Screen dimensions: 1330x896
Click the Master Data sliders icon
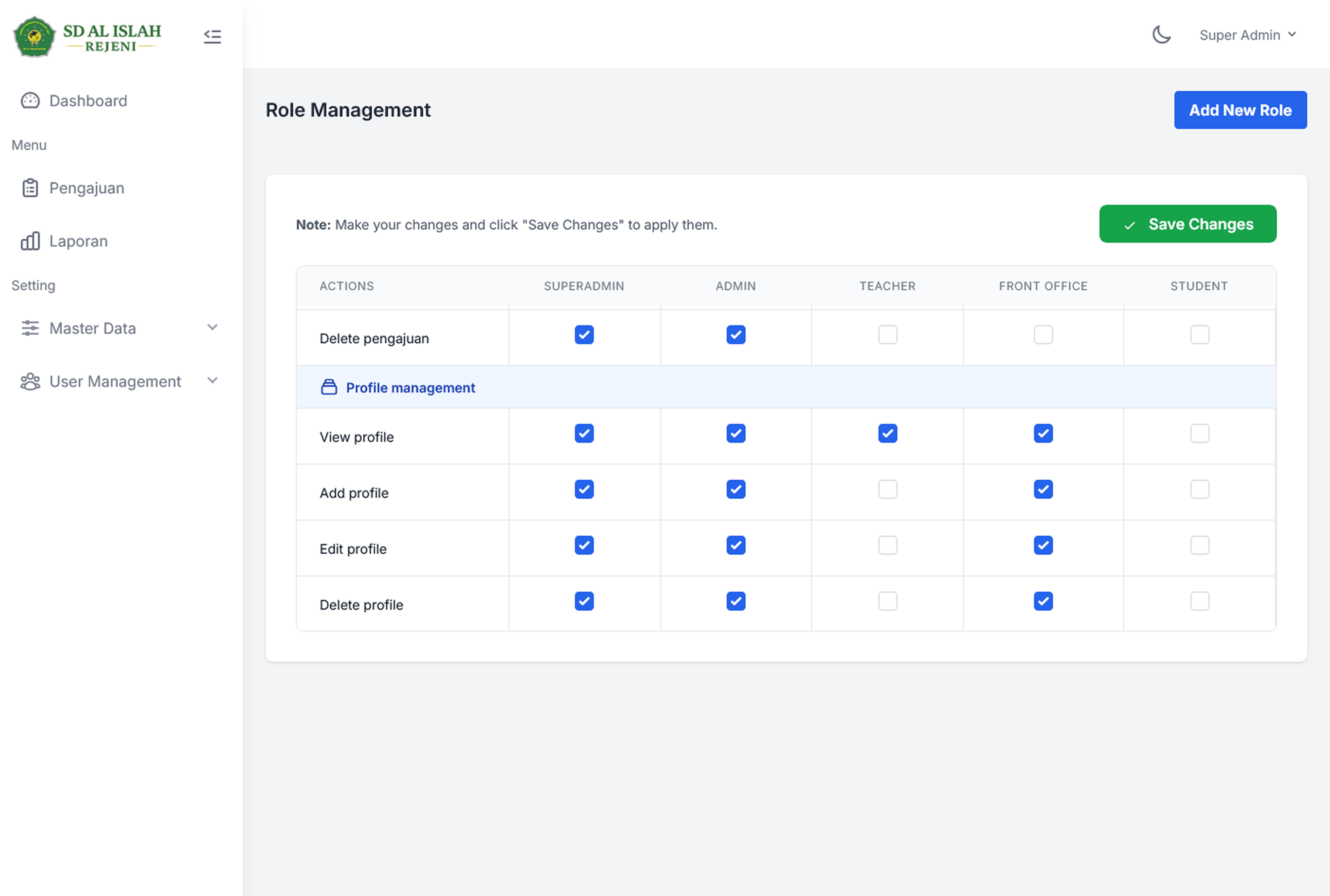click(x=30, y=328)
